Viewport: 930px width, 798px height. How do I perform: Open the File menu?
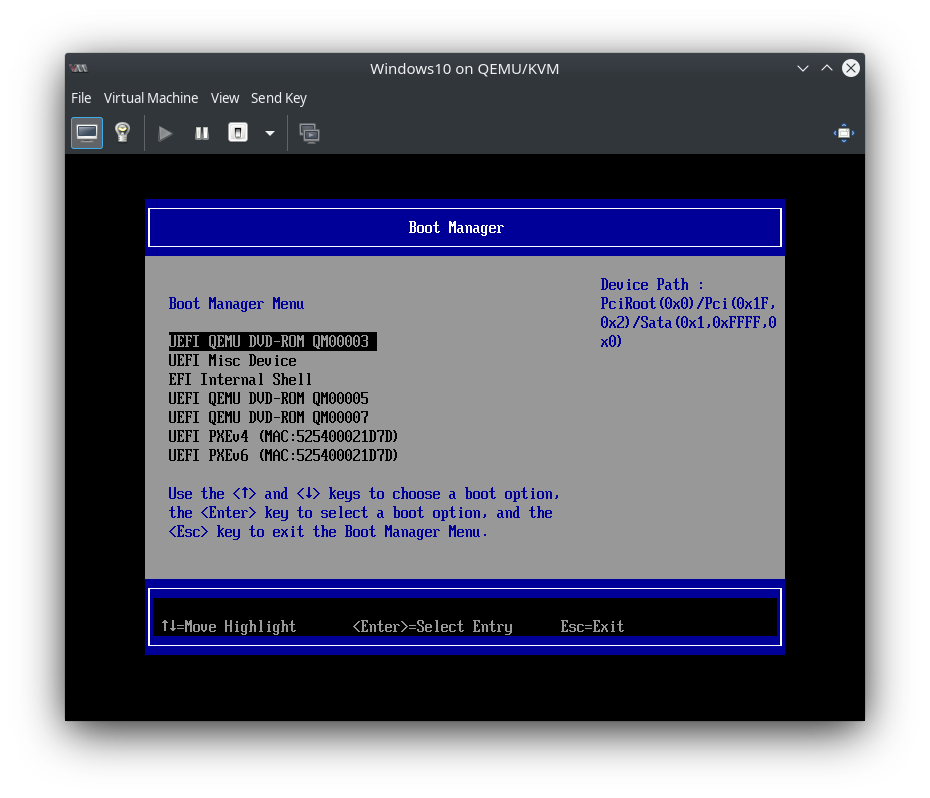coord(81,98)
